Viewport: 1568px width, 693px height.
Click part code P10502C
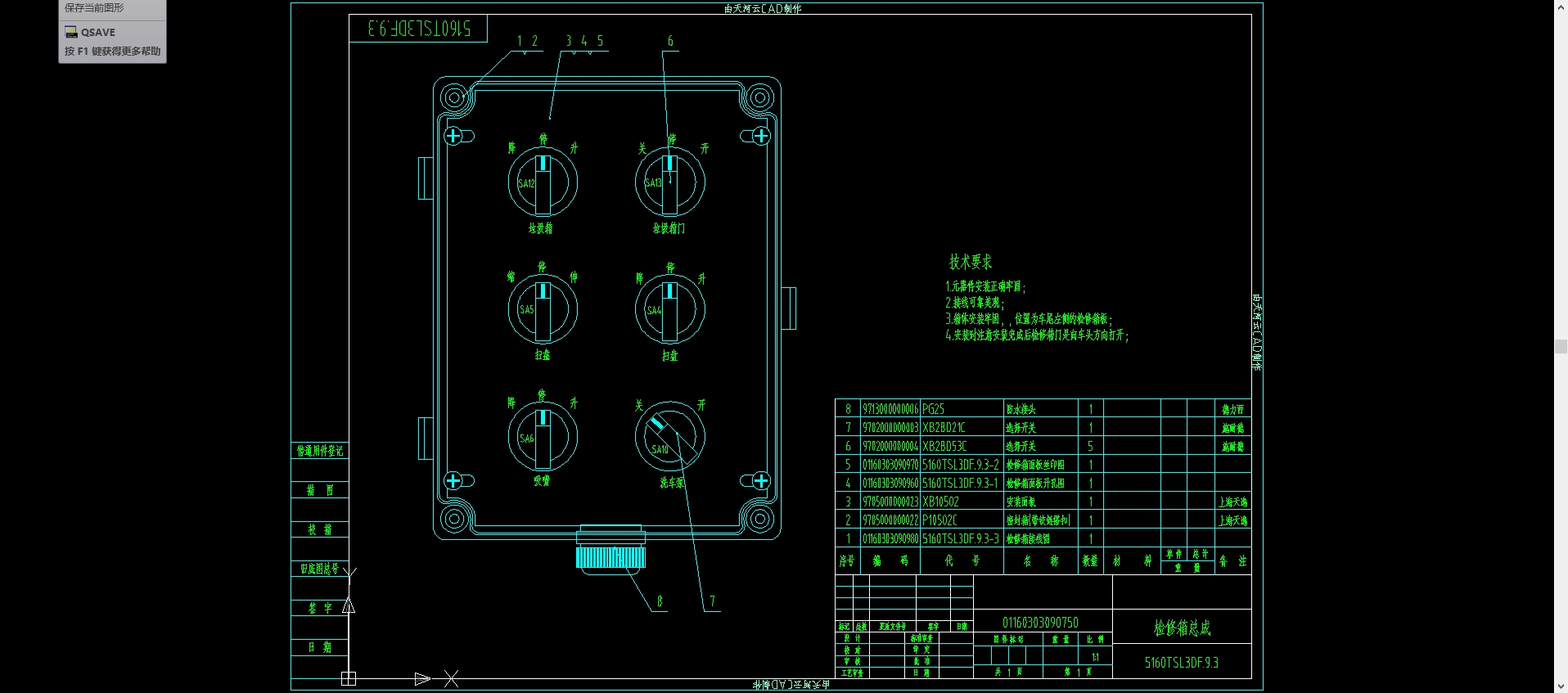coord(939,520)
